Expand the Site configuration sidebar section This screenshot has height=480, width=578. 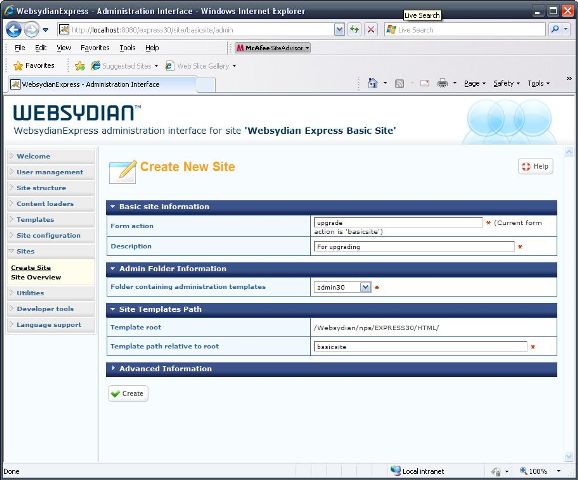51,236
